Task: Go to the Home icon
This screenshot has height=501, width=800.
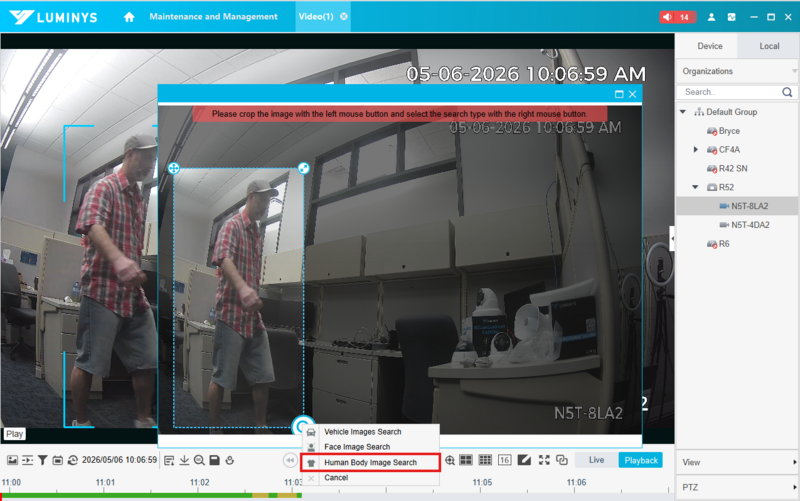Action: 129,17
